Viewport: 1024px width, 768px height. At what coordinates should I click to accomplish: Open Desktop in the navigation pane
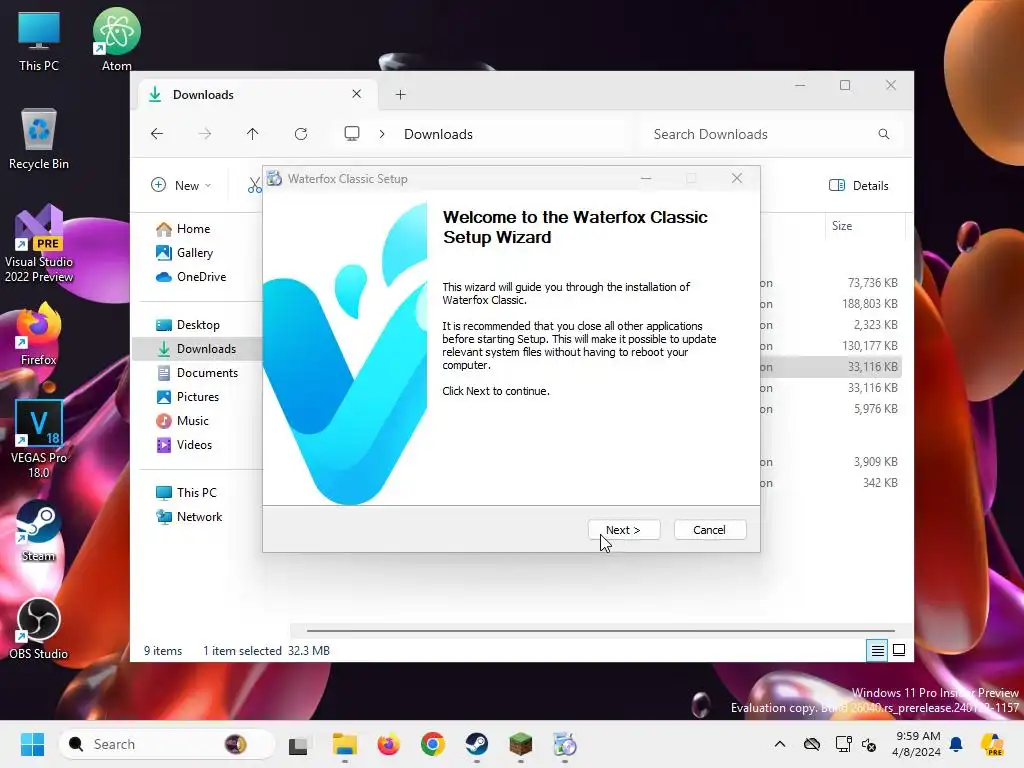[198, 325]
